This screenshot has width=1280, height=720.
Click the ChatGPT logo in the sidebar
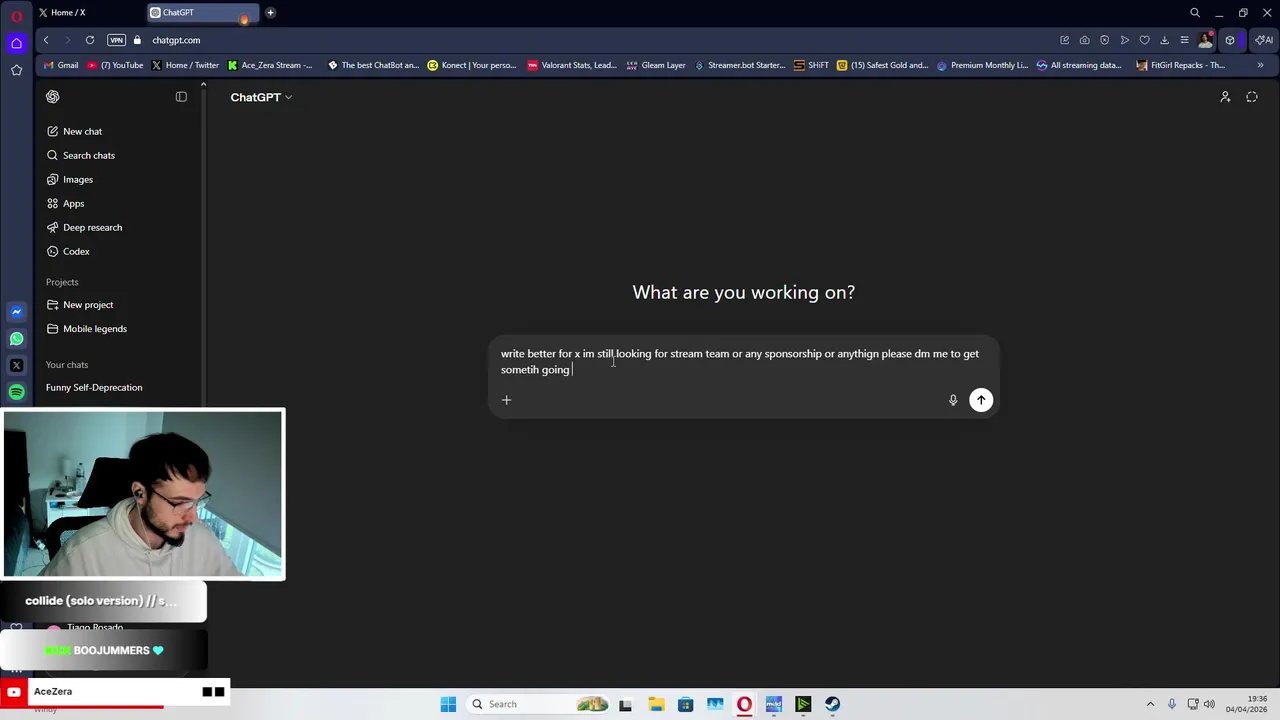click(x=53, y=97)
